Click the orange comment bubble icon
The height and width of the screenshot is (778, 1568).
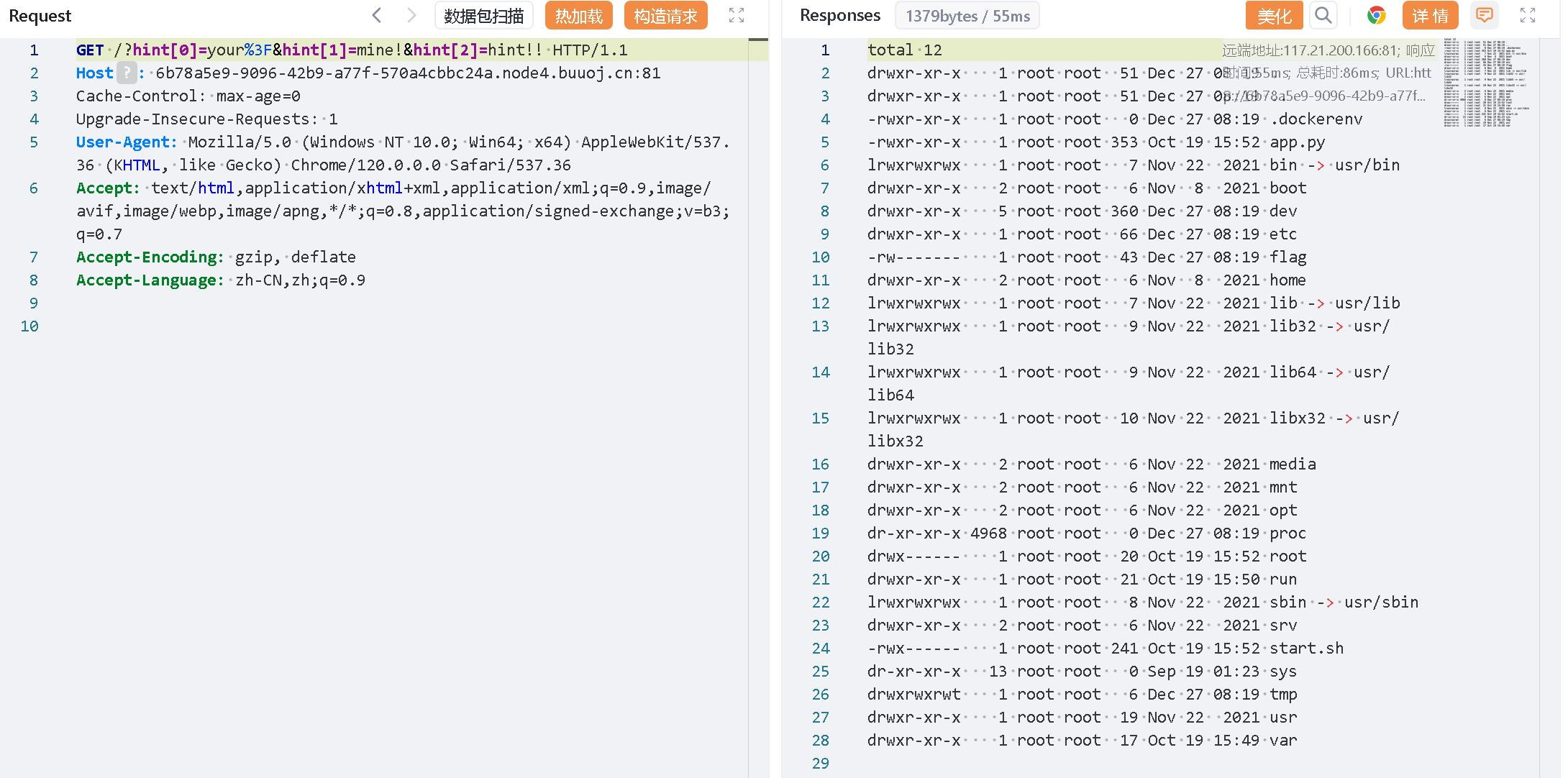[1484, 15]
